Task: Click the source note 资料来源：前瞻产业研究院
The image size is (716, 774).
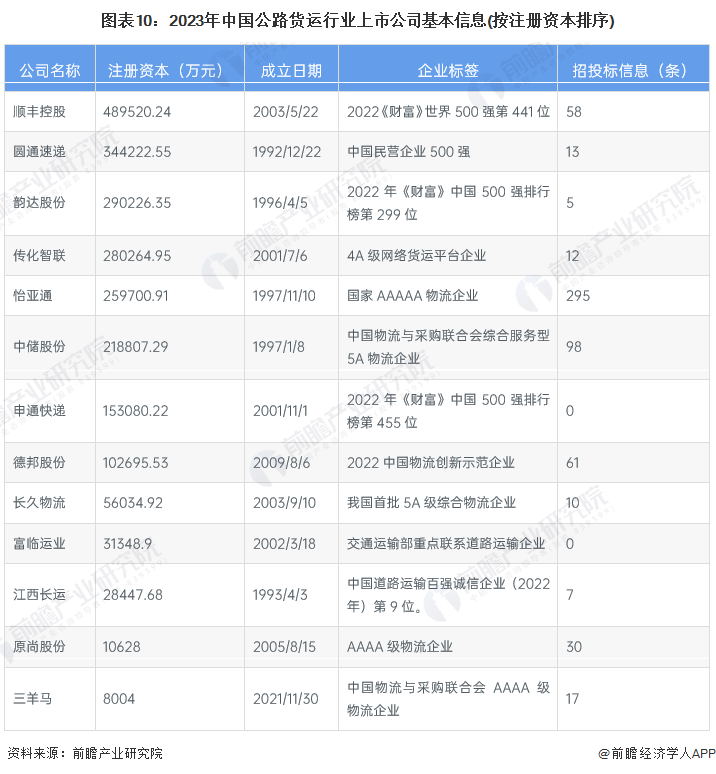Action: pyautogui.click(x=84, y=753)
